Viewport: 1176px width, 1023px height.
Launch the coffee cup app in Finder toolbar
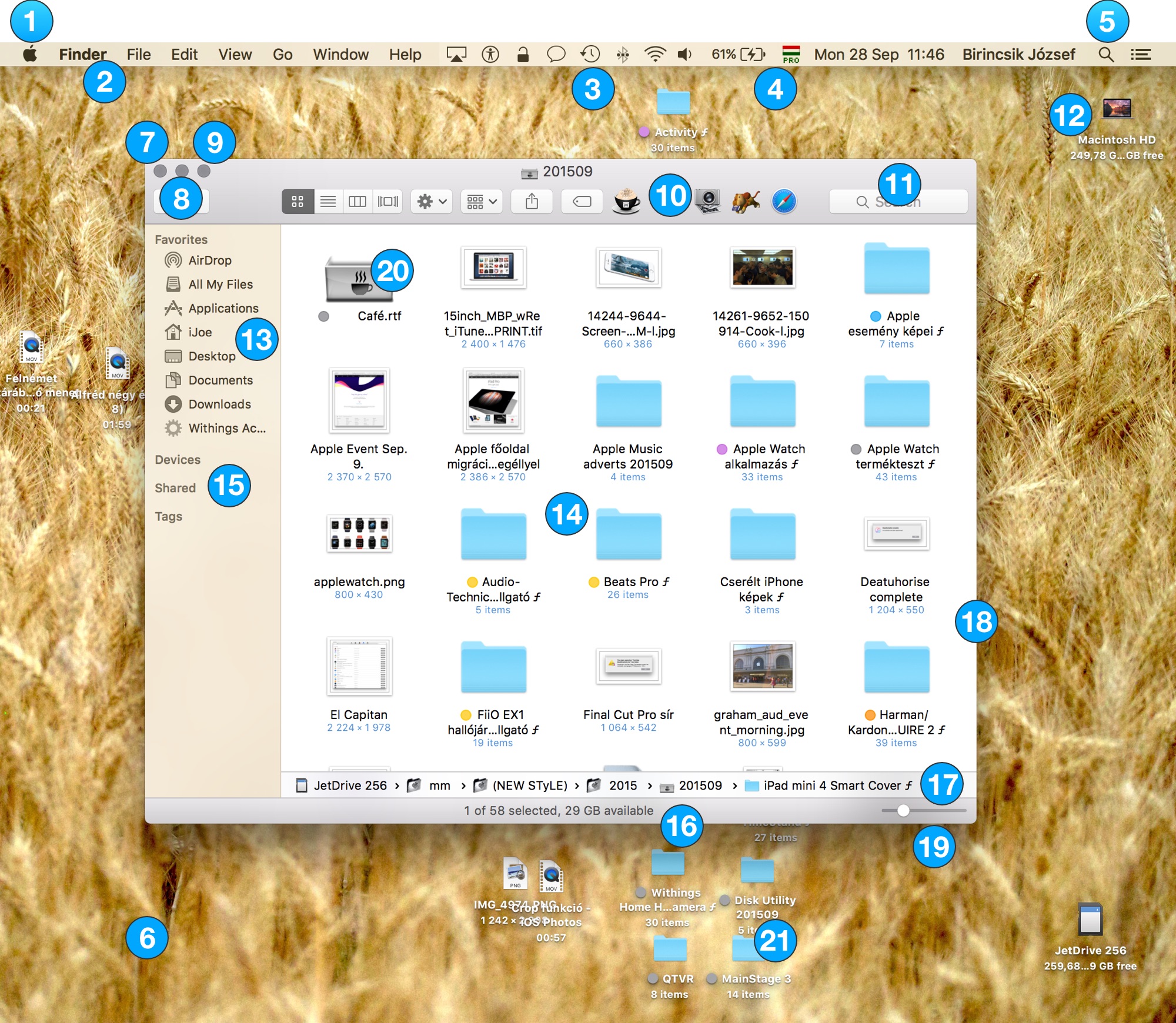click(x=626, y=202)
